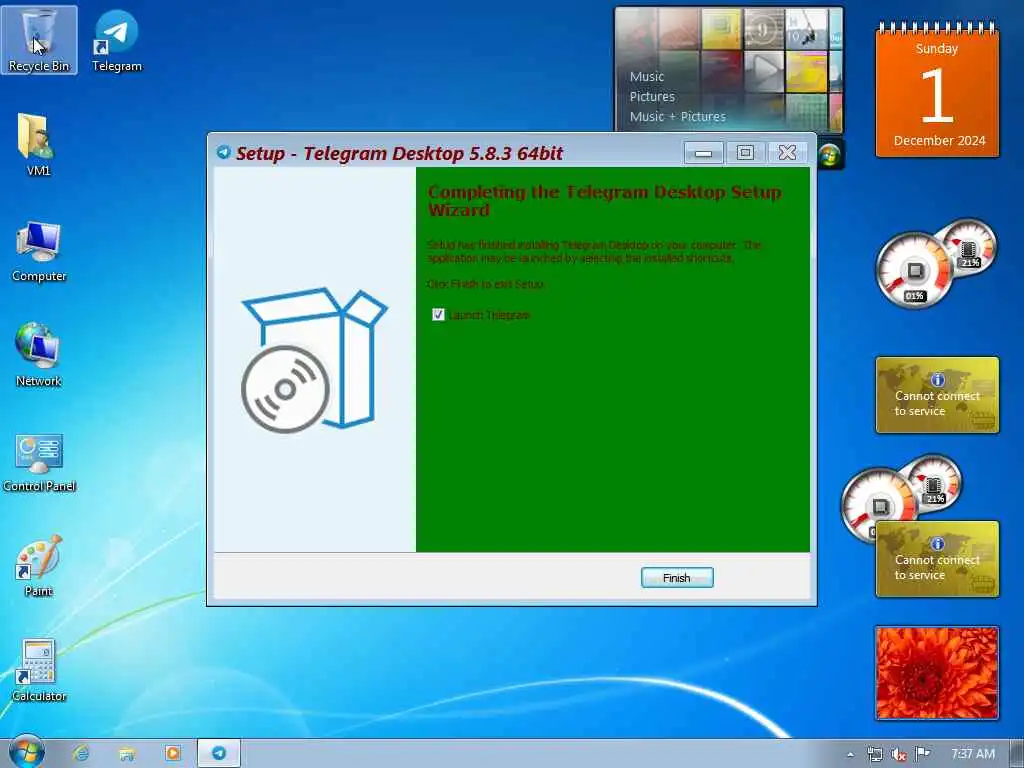Viewport: 1024px width, 768px height.
Task: Select the Control Panel desktop icon
Action: (x=39, y=462)
